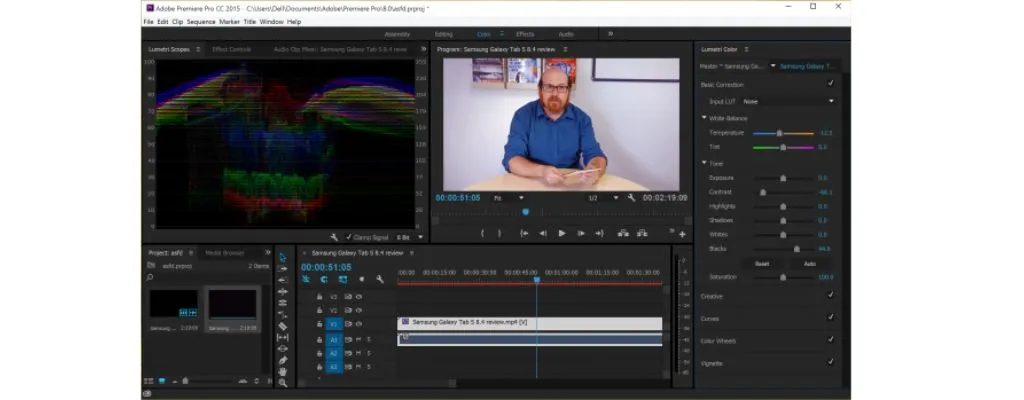The image size is (1024, 400).
Task: Click the Lumetri Scopes wrench settings icon
Action: [x=334, y=237]
